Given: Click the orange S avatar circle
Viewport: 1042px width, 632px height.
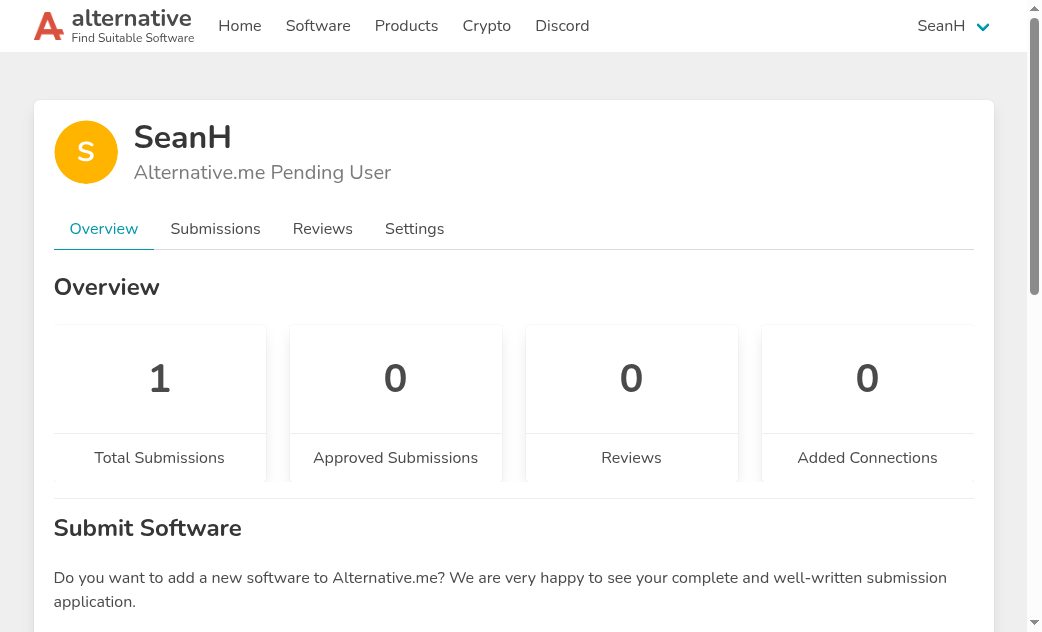Looking at the screenshot, I should [86, 152].
